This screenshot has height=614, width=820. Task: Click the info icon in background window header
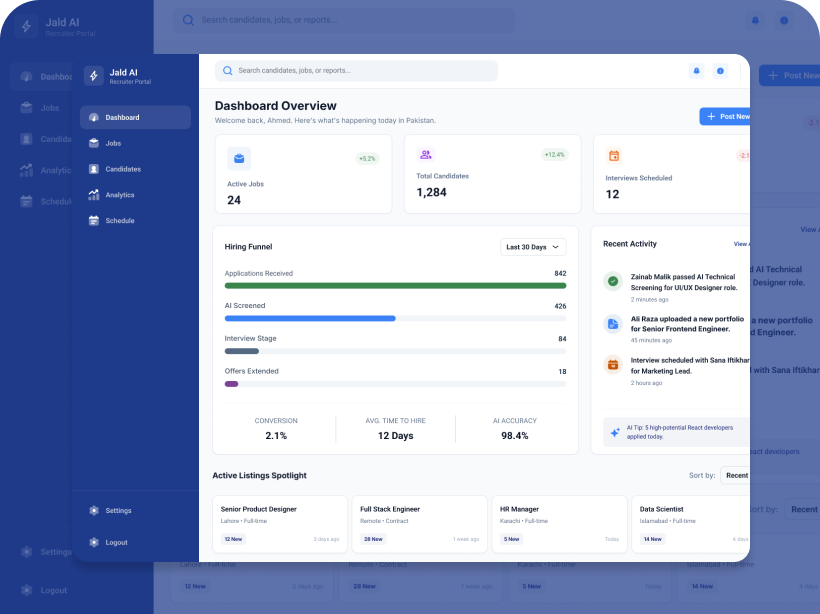[x=784, y=20]
